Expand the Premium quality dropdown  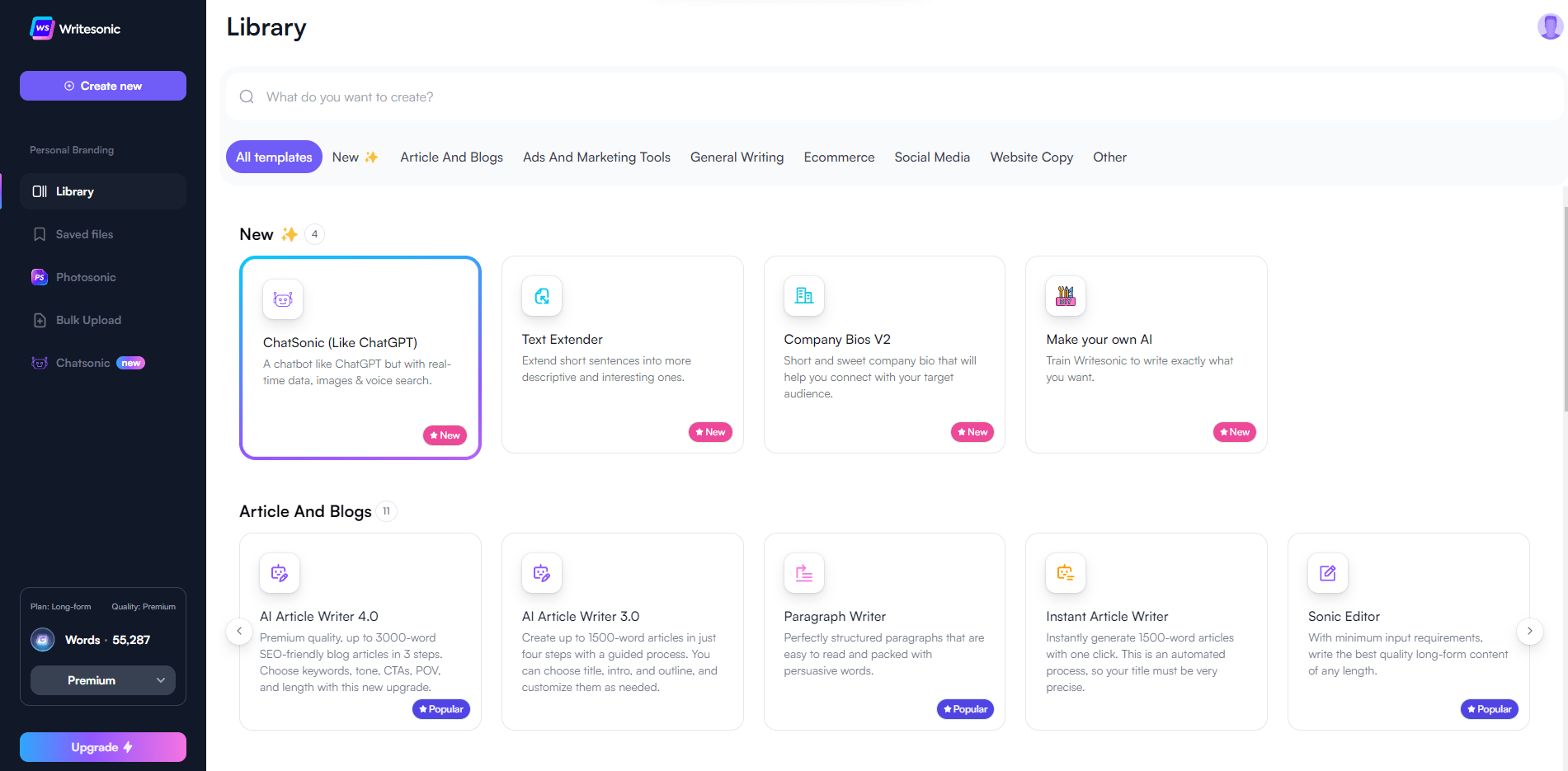pos(103,680)
